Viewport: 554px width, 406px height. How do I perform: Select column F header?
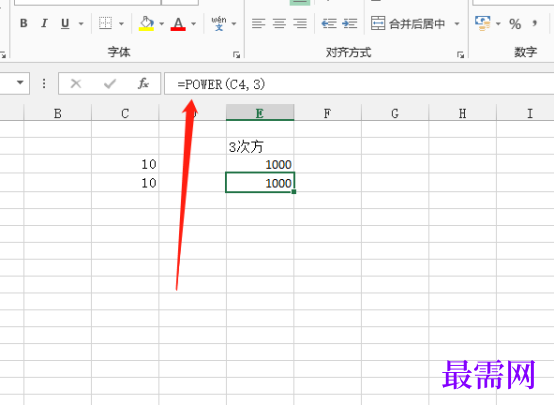(328, 113)
